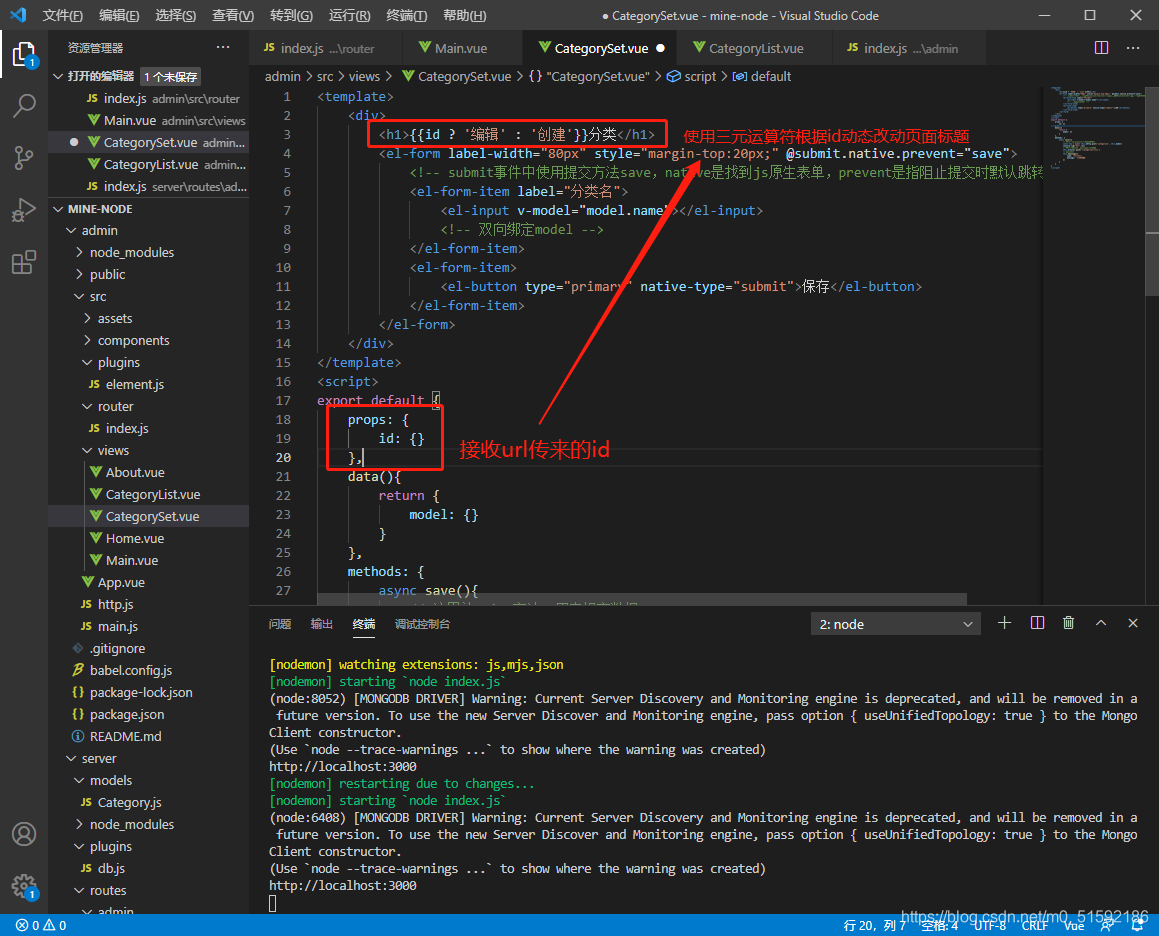Open the Run and Debug view
This screenshot has width=1159, height=936.
[x=24, y=210]
